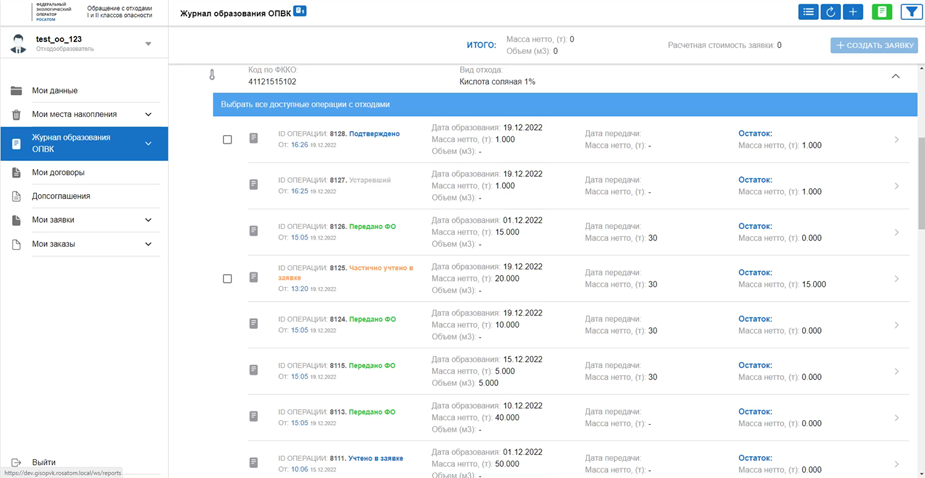Select the Частично учтено в заявке status
The image size is (925, 478).
click(x=346, y=272)
